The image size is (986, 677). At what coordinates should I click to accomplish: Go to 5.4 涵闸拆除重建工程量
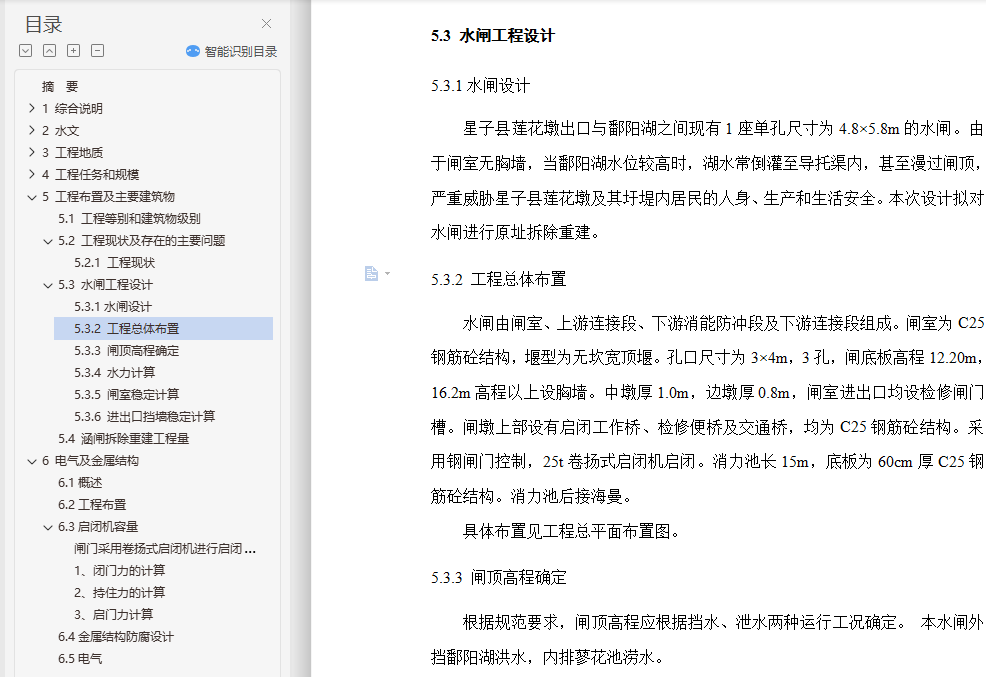(123, 439)
